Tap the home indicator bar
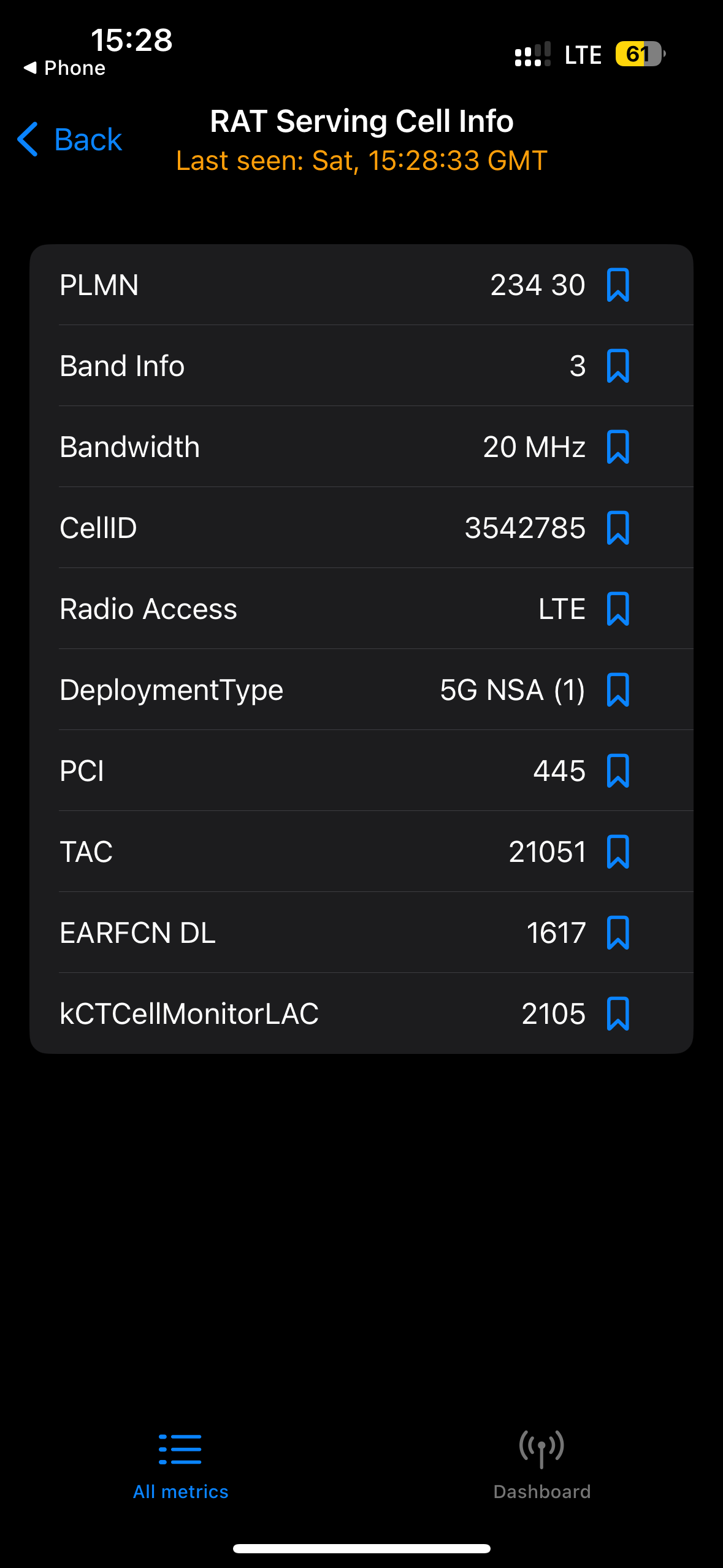 tap(361, 1548)
